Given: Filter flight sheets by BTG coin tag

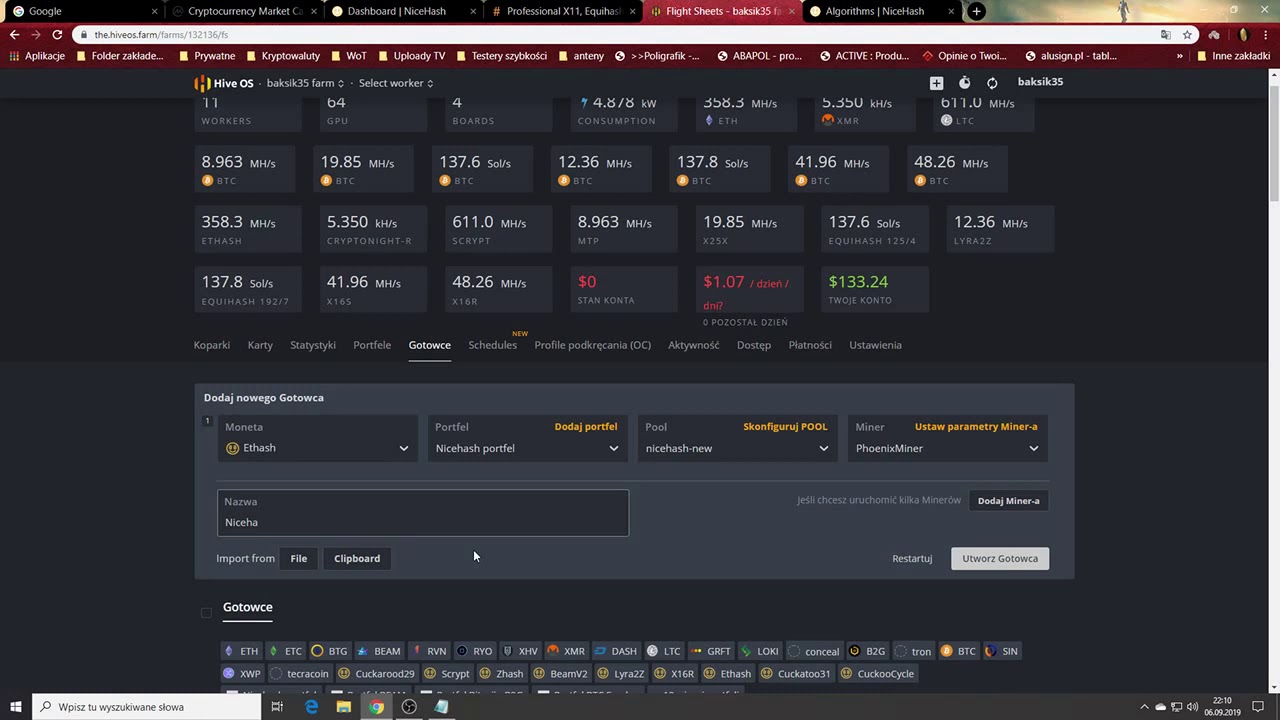Looking at the screenshot, I should coord(329,651).
